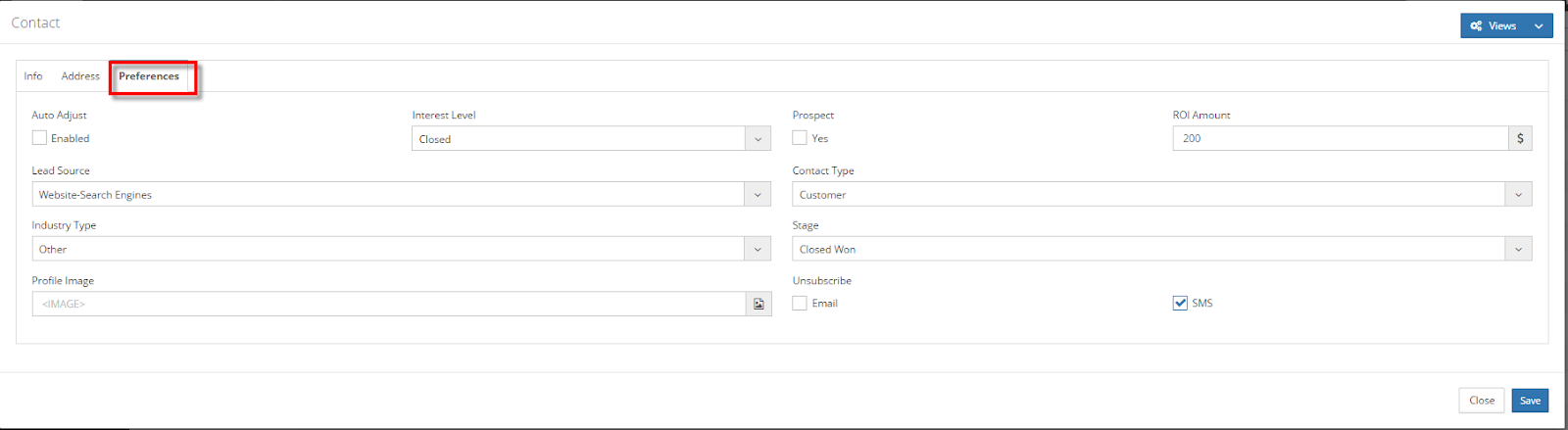Expand the Industry Type dropdown

click(x=758, y=250)
